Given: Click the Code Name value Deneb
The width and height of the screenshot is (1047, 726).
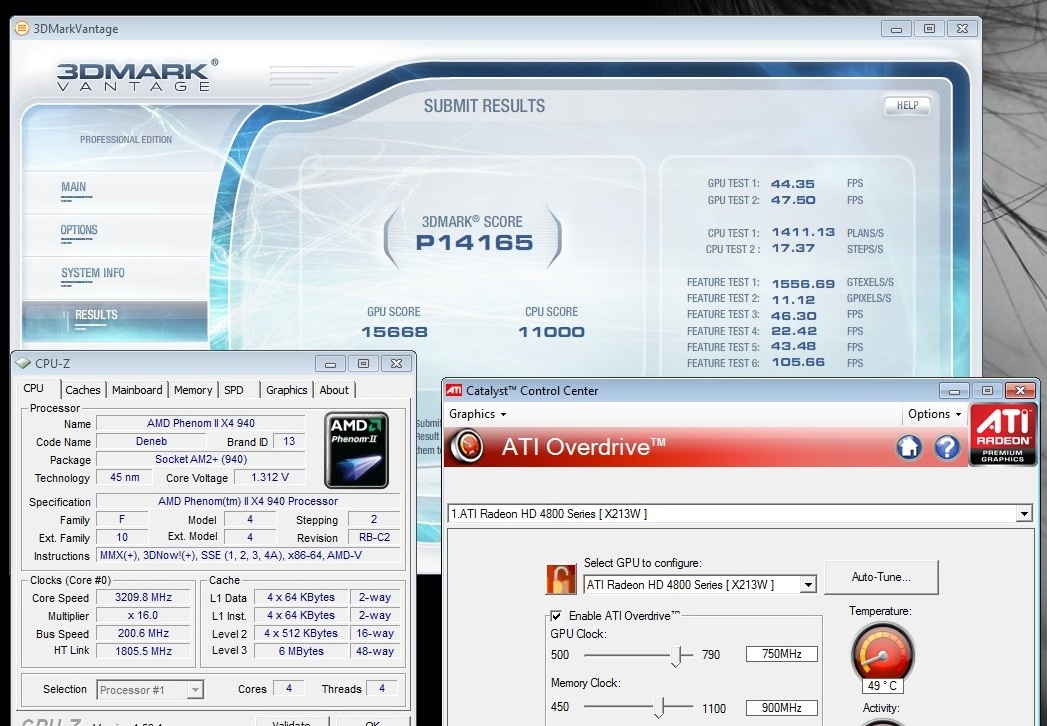Looking at the screenshot, I should (152, 441).
